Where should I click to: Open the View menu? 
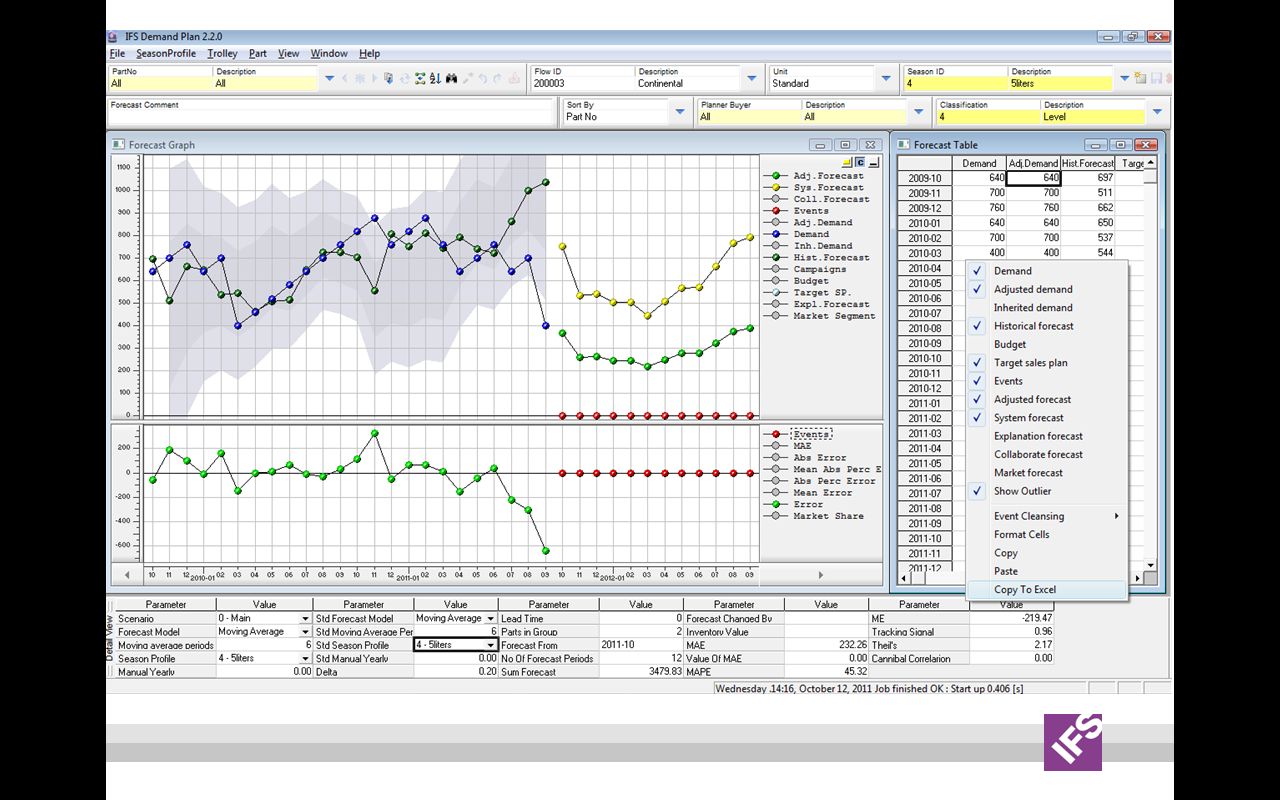(289, 53)
